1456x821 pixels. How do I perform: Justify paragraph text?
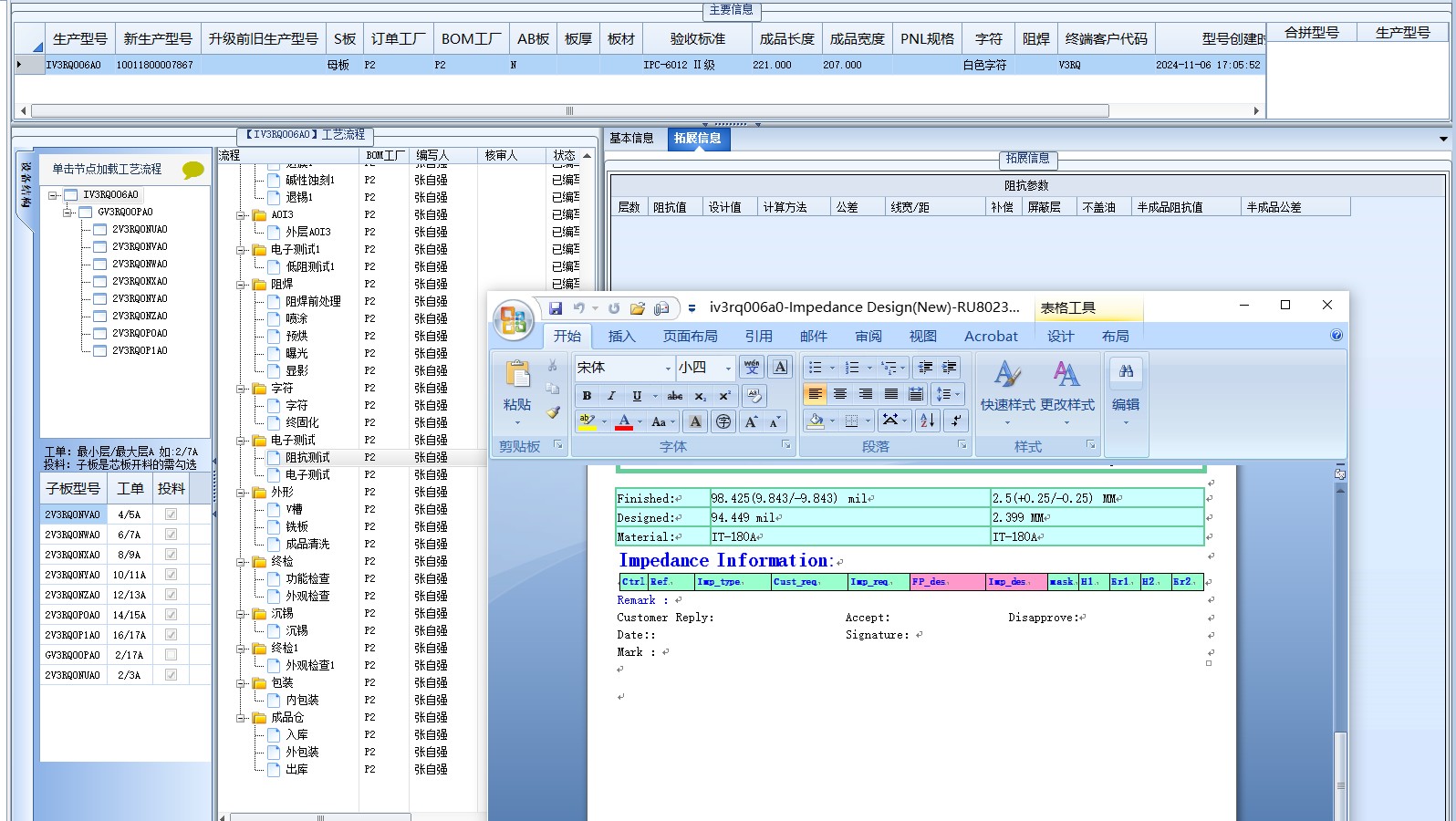(x=891, y=394)
